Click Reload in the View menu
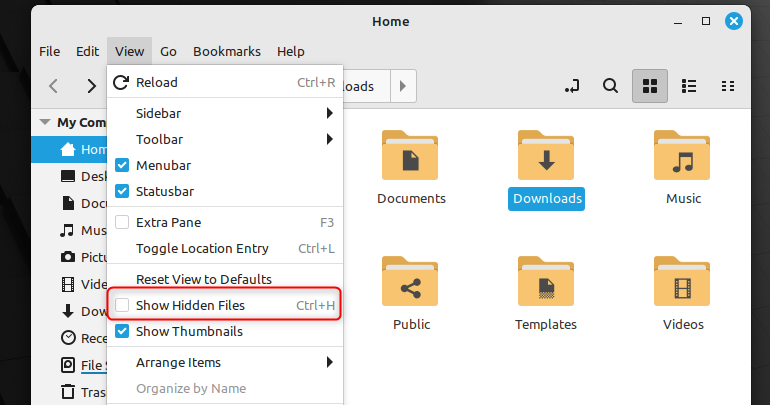This screenshot has height=405, width=770. coord(157,82)
